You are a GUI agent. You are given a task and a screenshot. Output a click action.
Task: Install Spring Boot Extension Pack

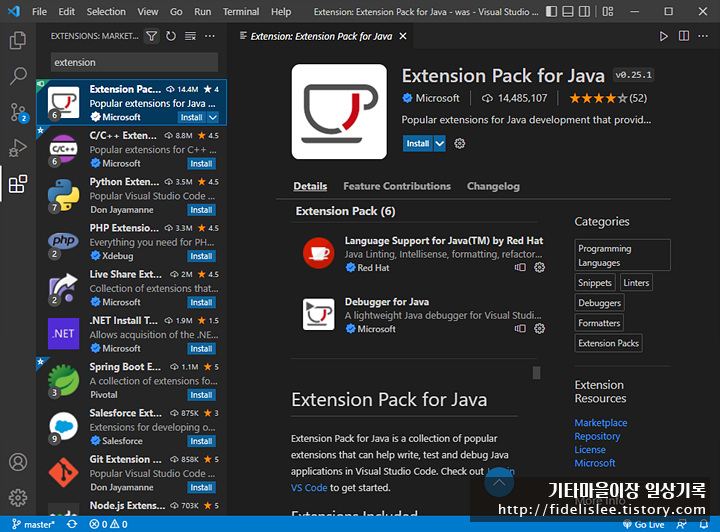(201, 395)
